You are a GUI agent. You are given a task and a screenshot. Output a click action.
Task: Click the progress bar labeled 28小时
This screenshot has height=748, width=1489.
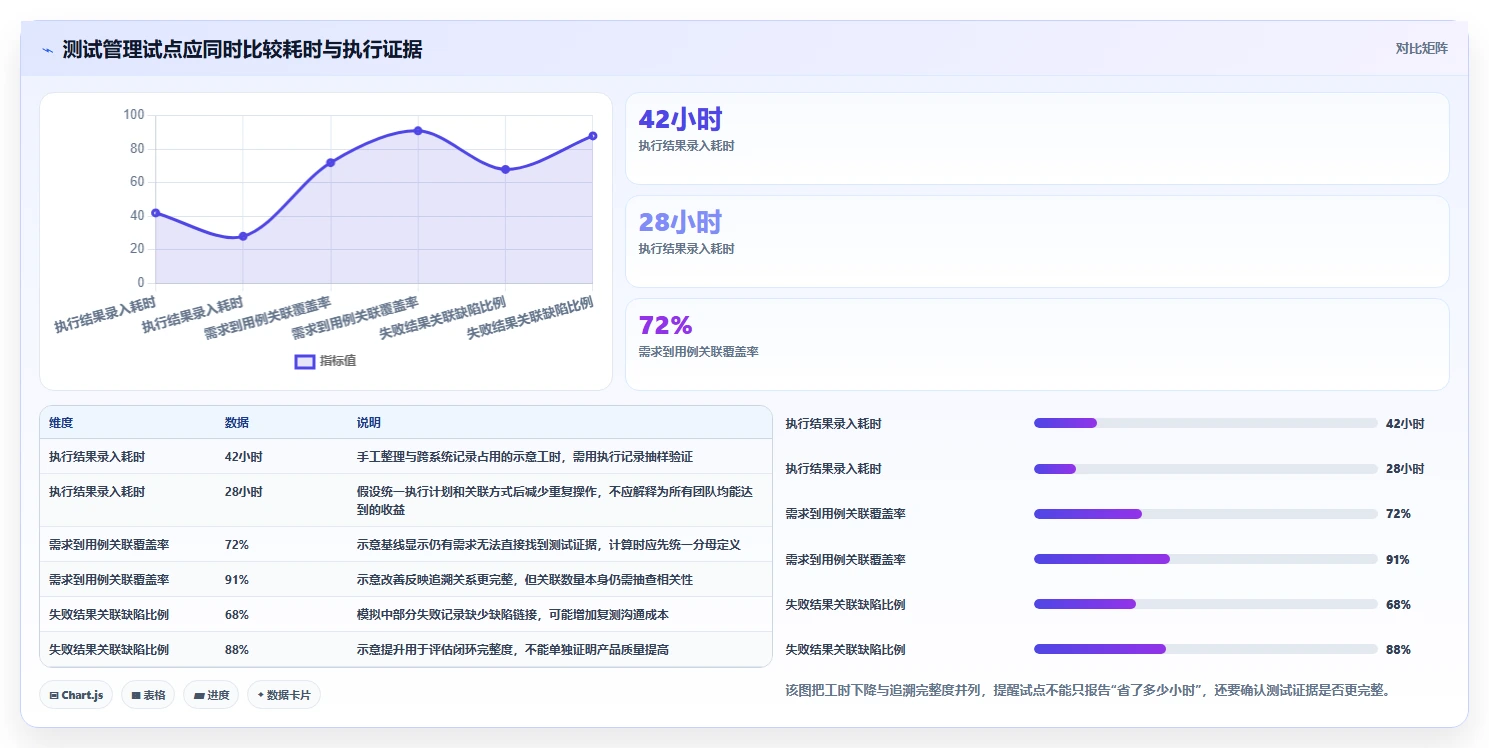[1206, 469]
